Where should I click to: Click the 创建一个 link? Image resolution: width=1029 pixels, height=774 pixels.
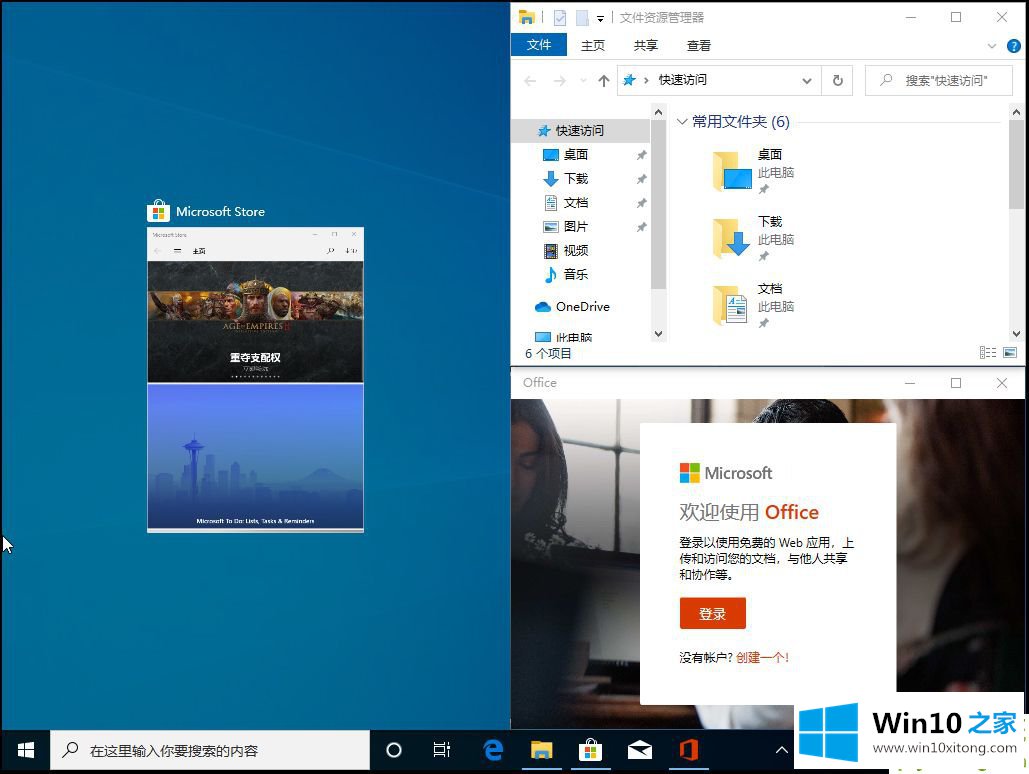point(762,657)
